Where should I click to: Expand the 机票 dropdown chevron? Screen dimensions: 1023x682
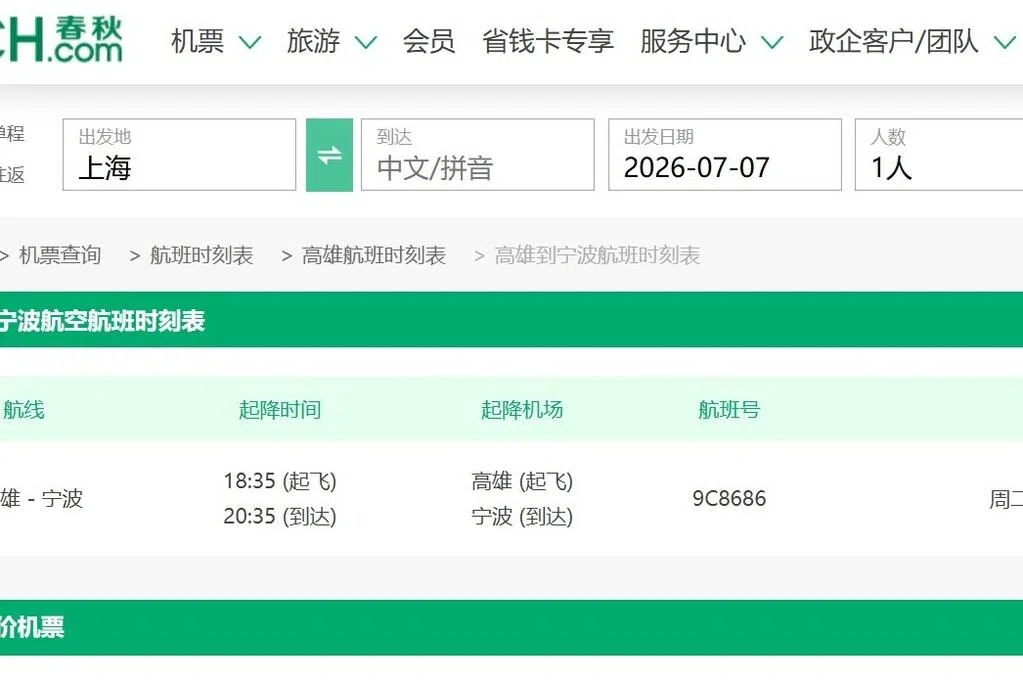(250, 43)
